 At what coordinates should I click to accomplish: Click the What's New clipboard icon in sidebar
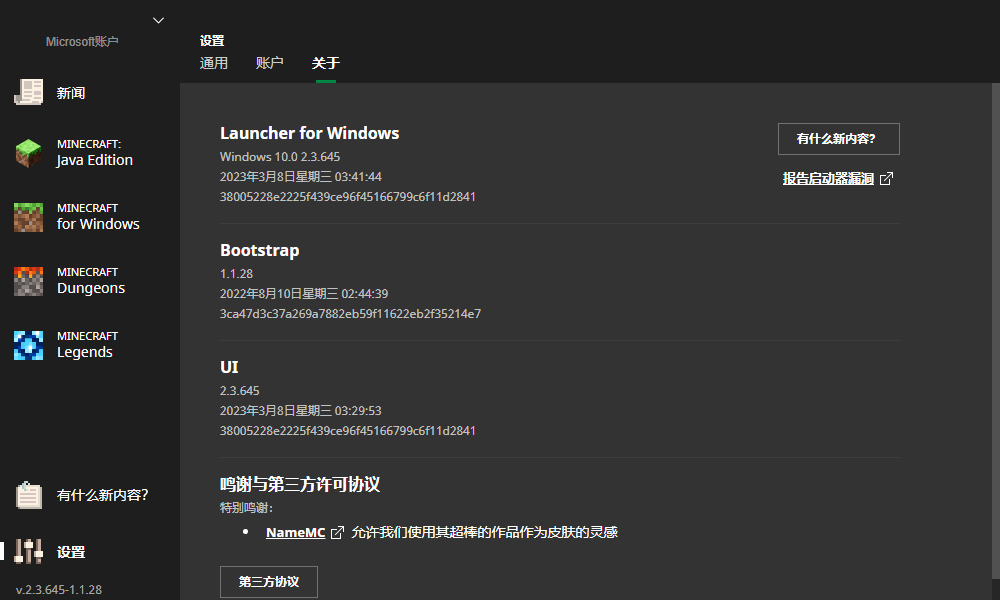[29, 495]
